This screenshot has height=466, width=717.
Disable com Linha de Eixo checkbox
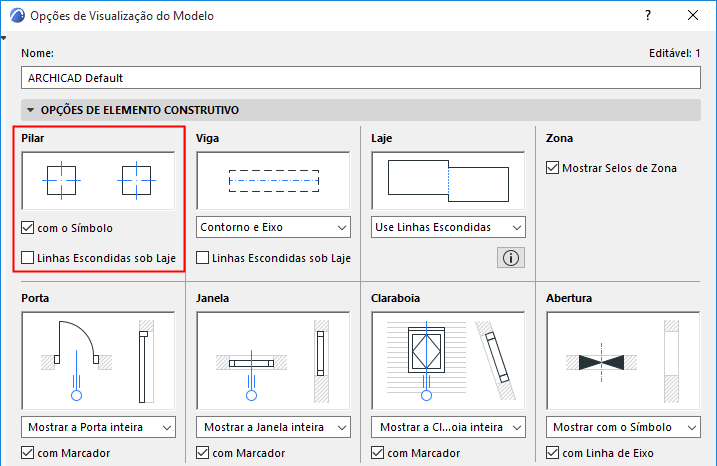(553, 453)
